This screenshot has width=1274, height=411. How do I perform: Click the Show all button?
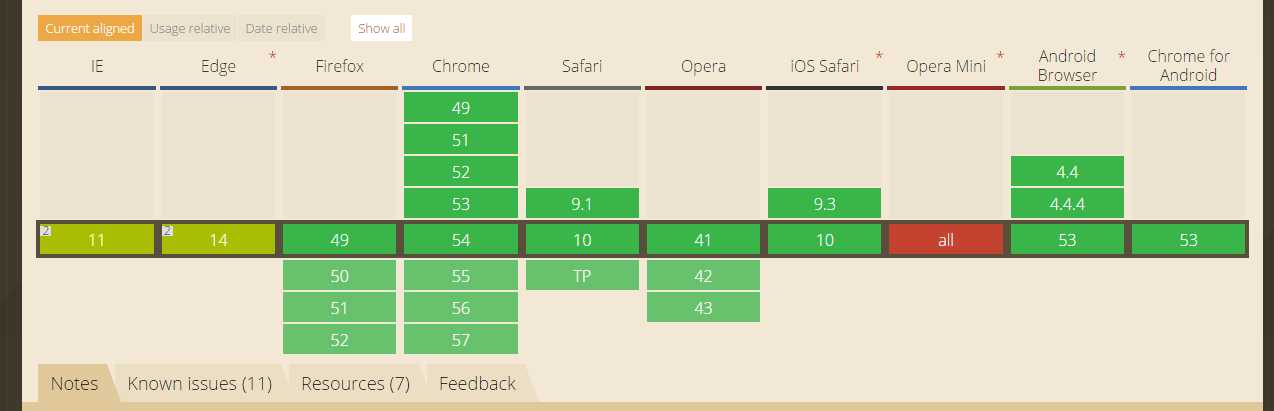[x=381, y=28]
